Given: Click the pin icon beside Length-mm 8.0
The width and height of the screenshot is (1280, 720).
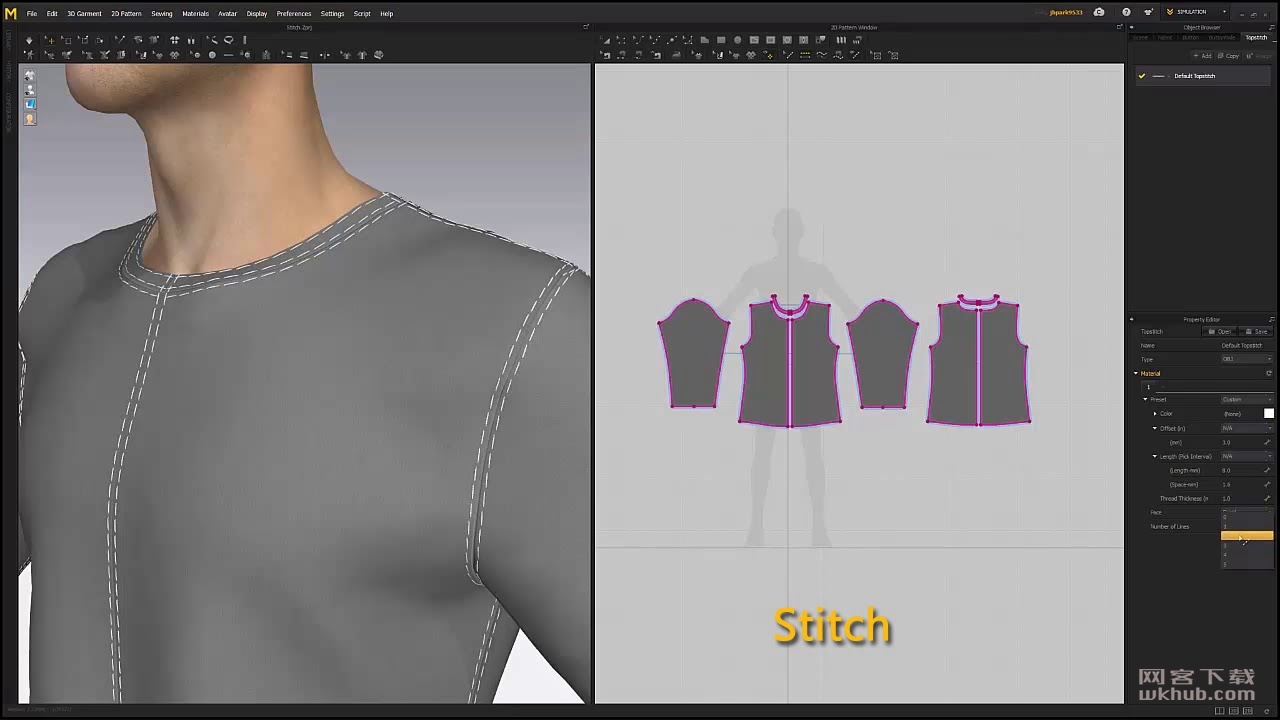Looking at the screenshot, I should pos(1267,470).
